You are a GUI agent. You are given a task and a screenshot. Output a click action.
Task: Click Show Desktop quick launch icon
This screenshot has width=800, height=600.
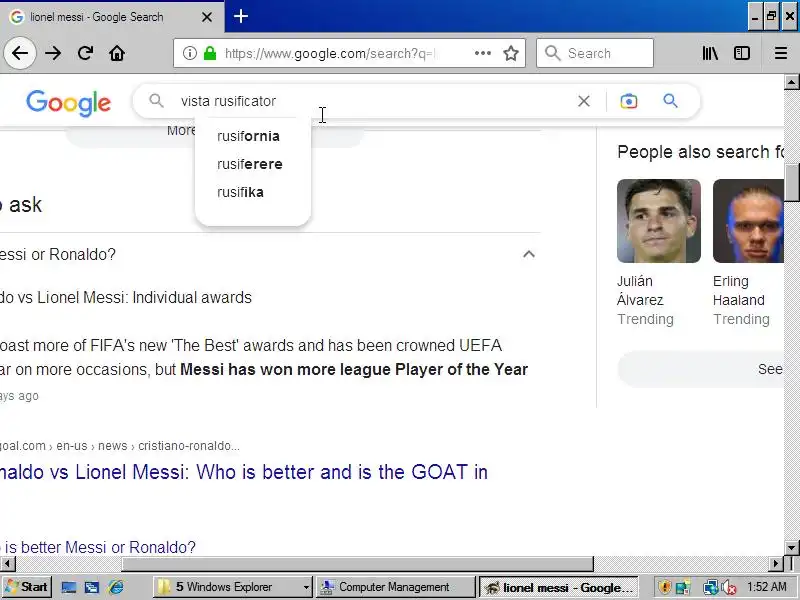click(68, 587)
